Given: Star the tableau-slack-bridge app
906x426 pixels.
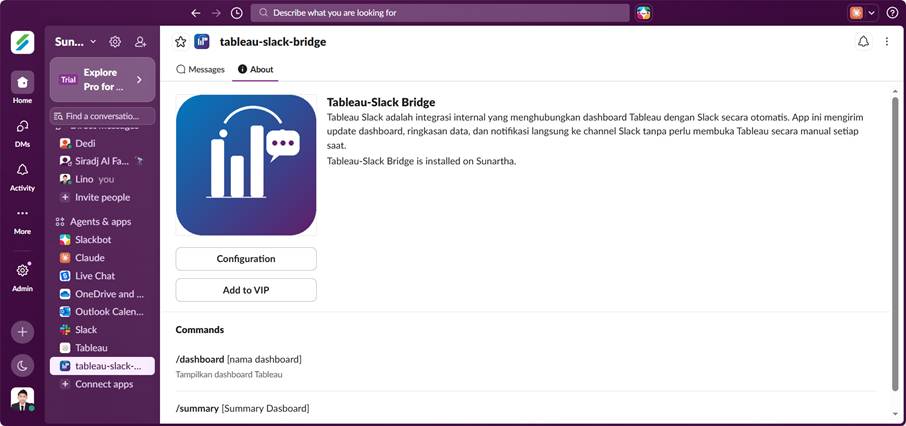Looking at the screenshot, I should tap(181, 42).
